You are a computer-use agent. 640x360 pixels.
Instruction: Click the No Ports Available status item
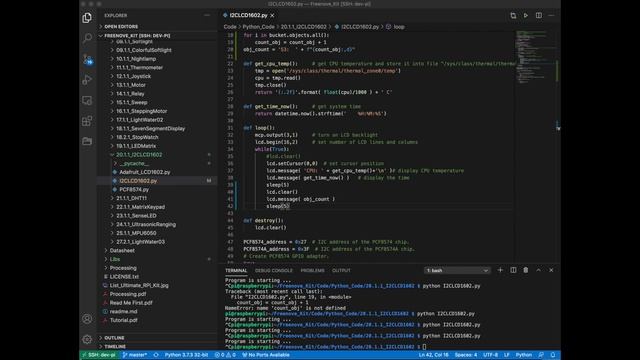(266, 355)
